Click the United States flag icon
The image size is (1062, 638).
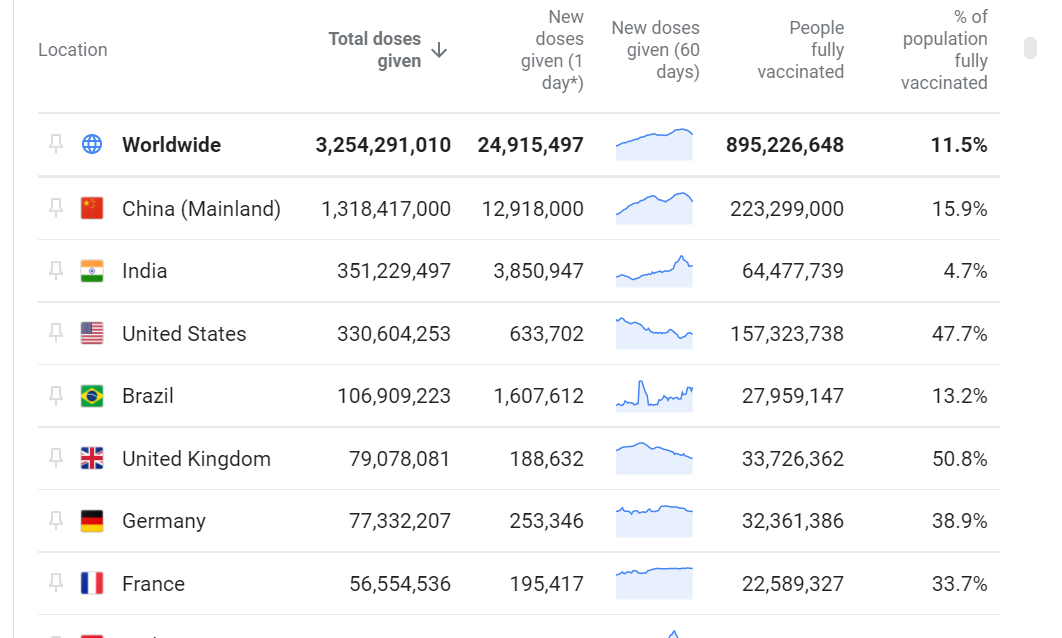click(x=92, y=333)
